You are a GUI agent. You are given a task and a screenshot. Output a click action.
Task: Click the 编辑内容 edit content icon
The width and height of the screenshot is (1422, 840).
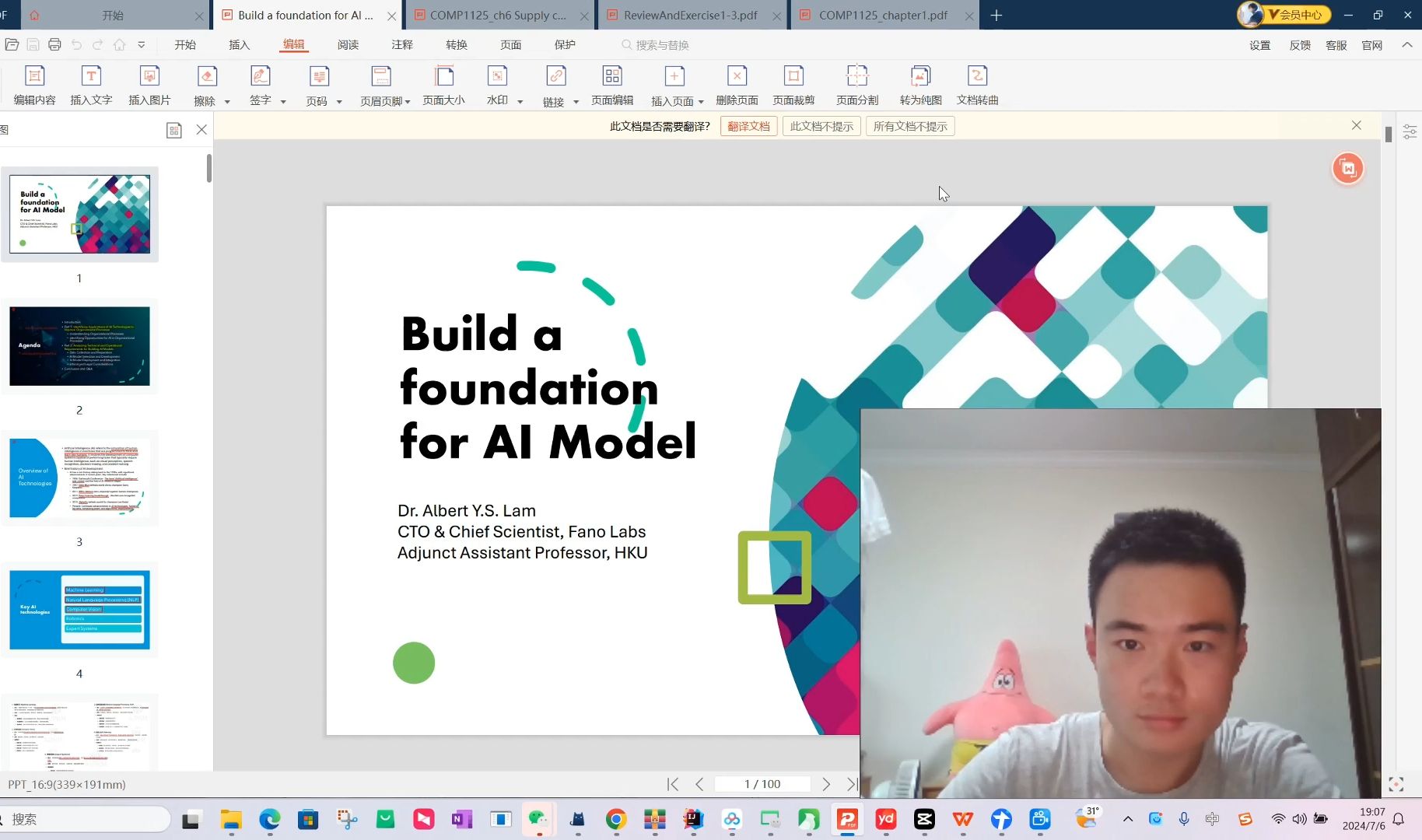pos(34,76)
